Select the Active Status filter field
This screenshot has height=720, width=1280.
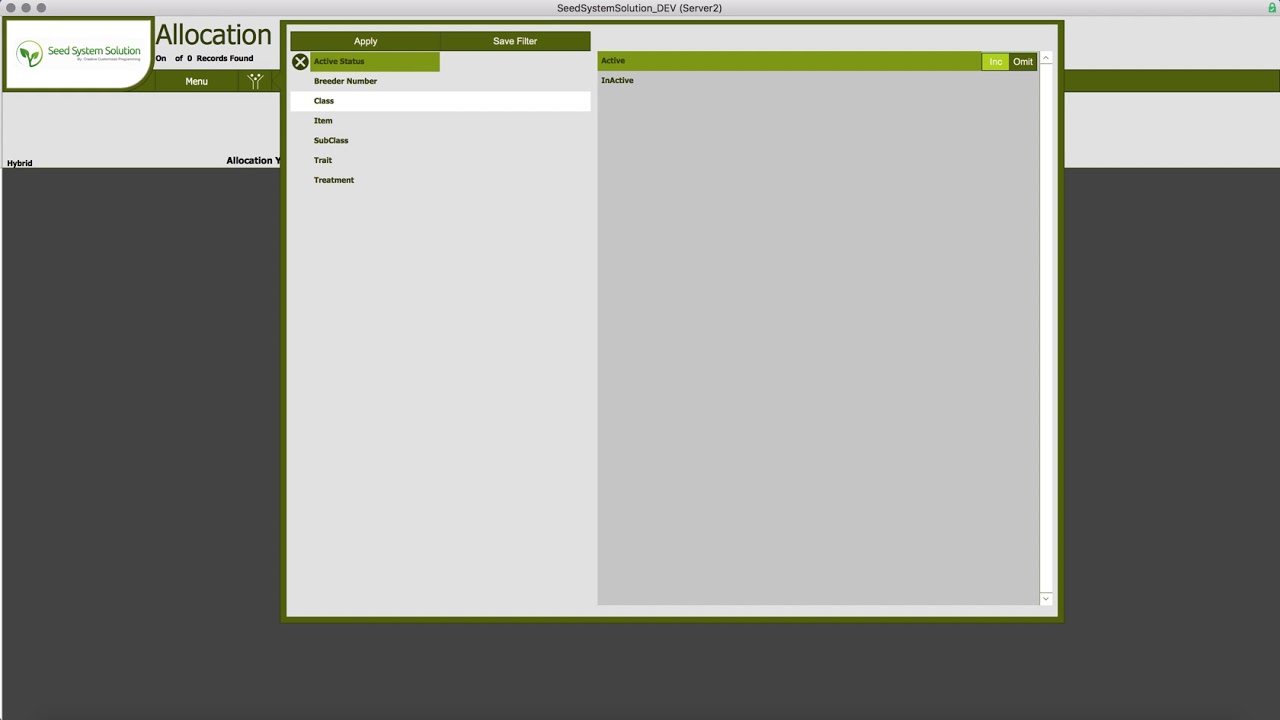coord(375,62)
